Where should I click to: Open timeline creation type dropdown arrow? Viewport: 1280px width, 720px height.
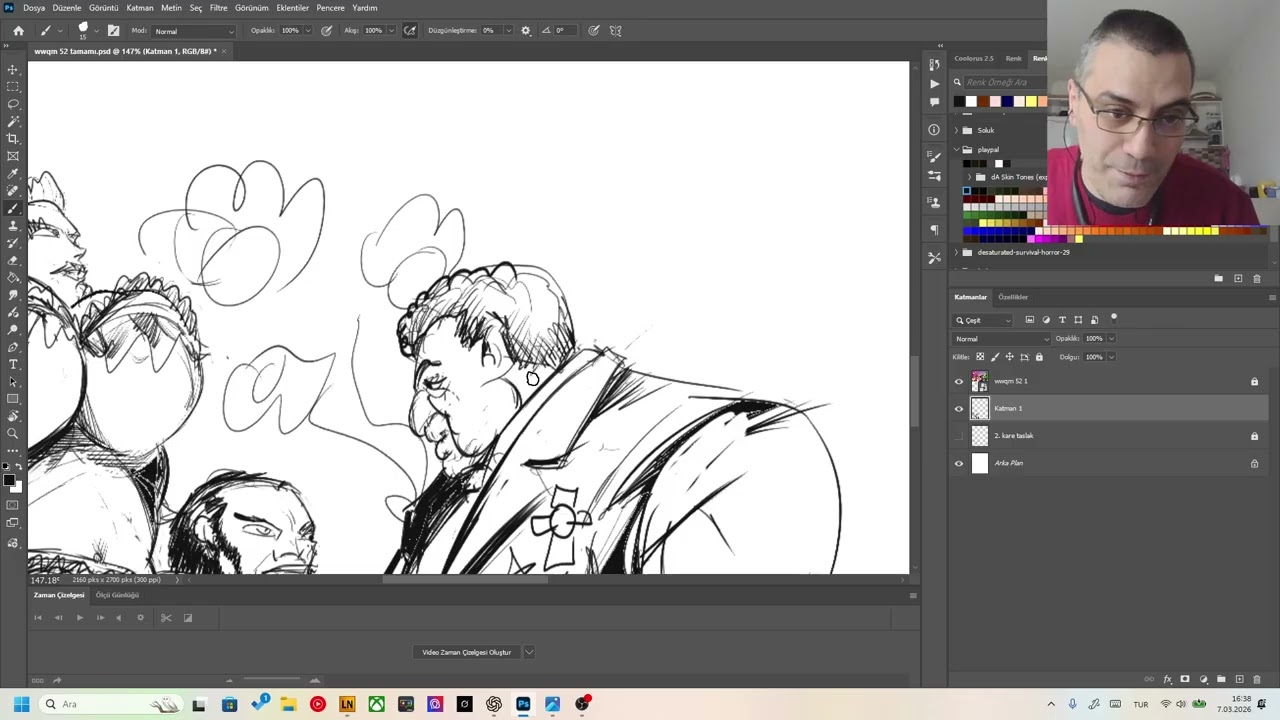[529, 652]
